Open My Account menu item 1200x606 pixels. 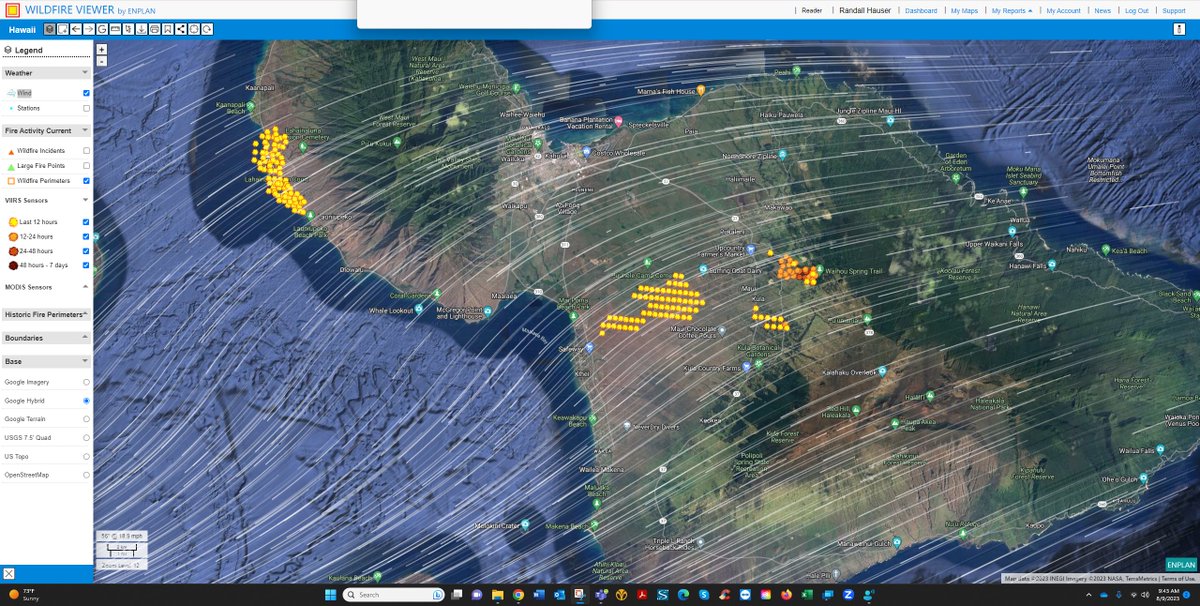point(1063,11)
